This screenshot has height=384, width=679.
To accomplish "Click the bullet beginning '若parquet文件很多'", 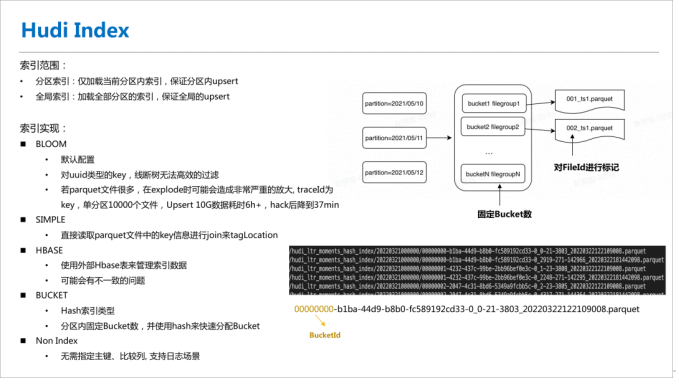I will [197, 190].
